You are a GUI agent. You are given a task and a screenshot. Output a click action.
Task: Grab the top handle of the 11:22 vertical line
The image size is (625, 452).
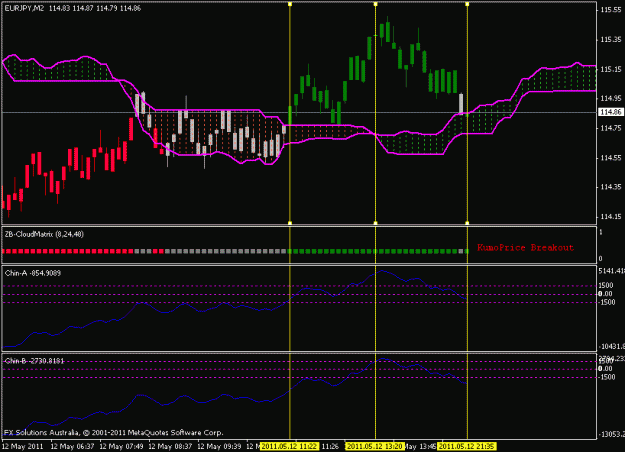tap(290, 4)
